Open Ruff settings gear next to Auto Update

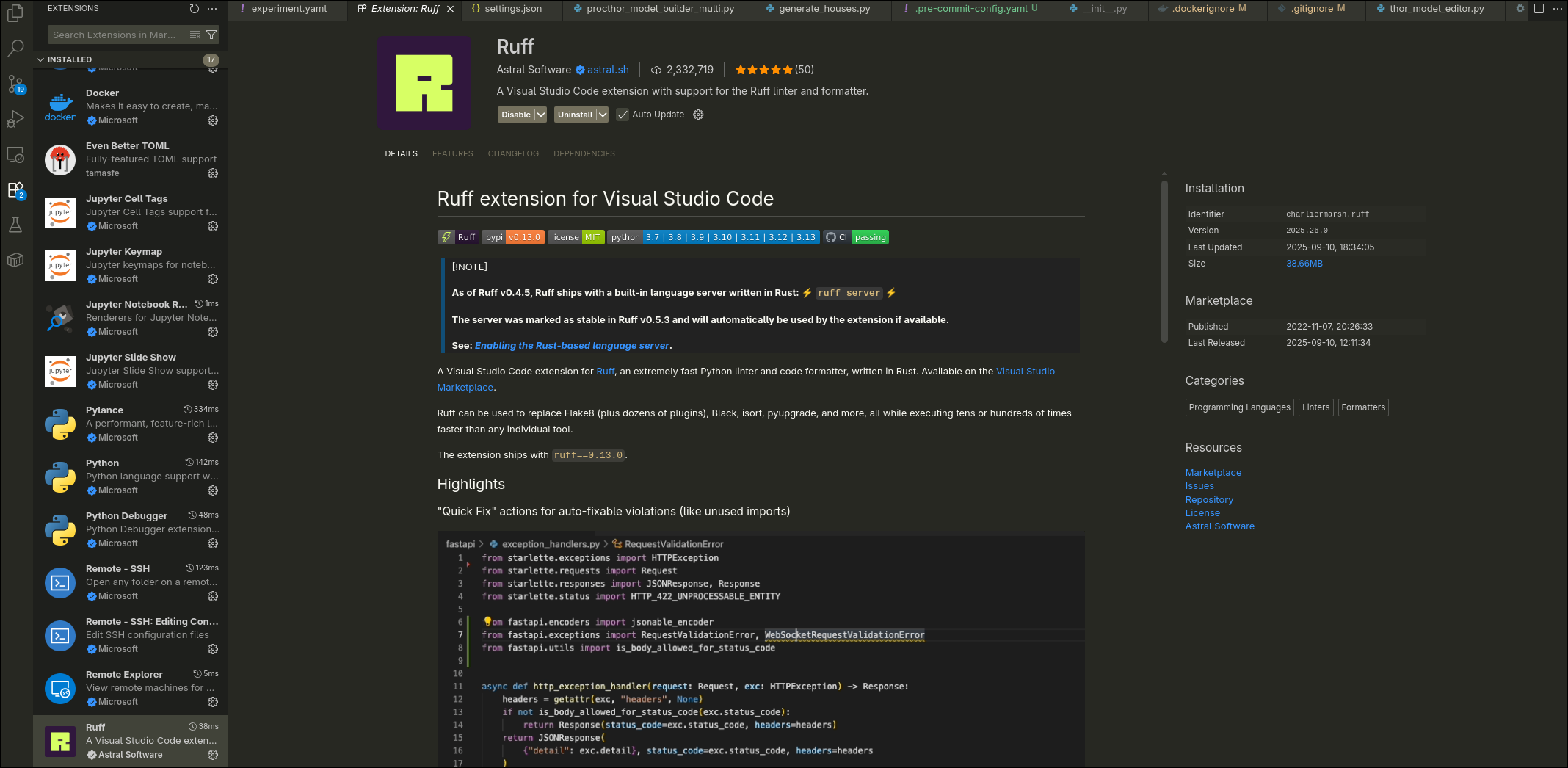pos(698,115)
